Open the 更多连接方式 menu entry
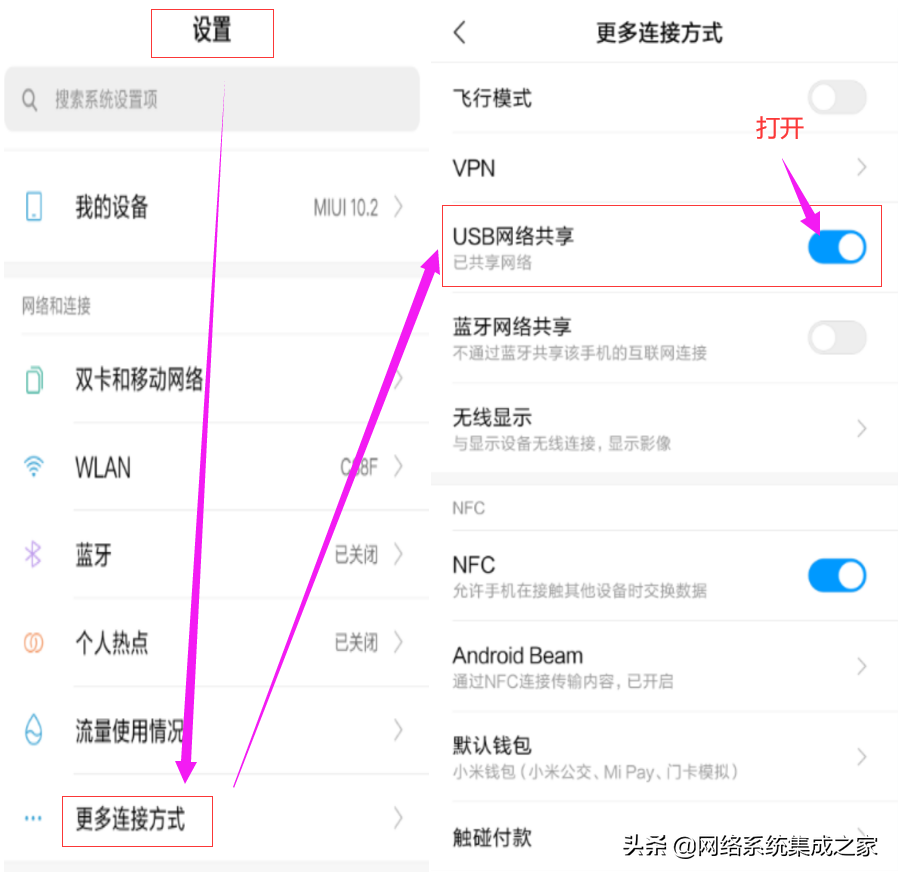The image size is (898, 877). [x=216, y=818]
